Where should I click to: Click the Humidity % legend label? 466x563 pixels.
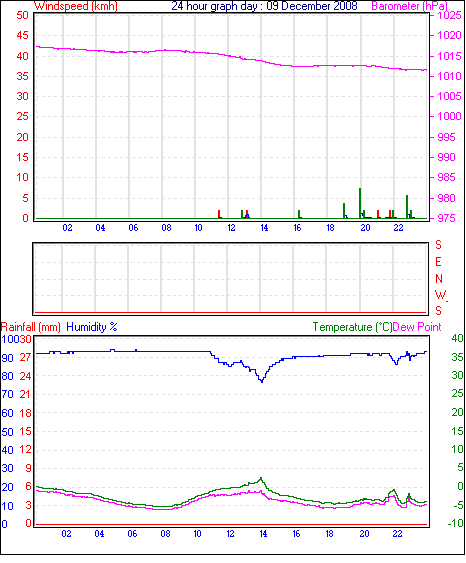click(92, 327)
